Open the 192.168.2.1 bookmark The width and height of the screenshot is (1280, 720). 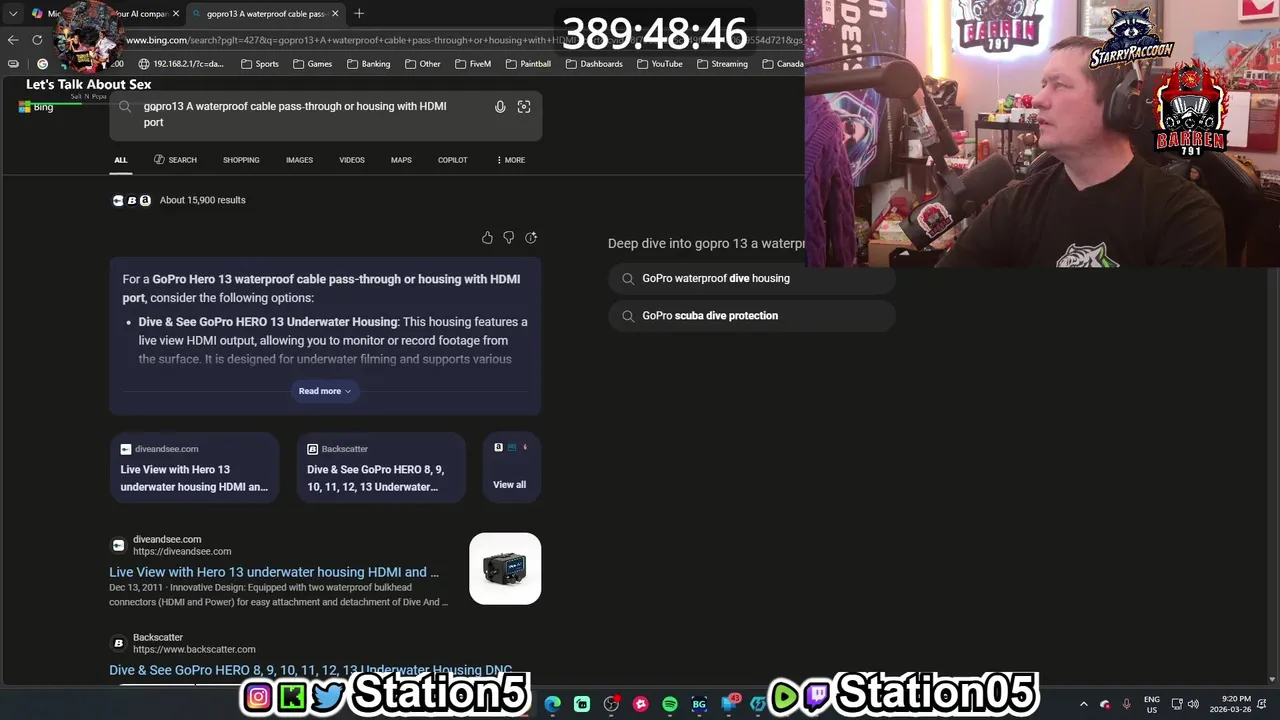[181, 64]
